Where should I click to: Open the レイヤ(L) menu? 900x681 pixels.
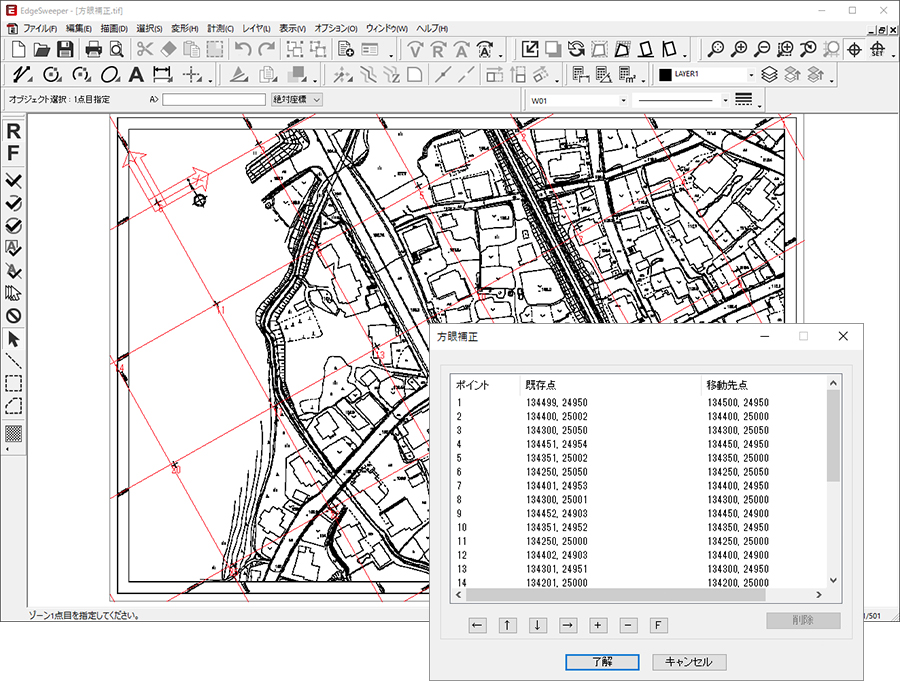pos(257,28)
